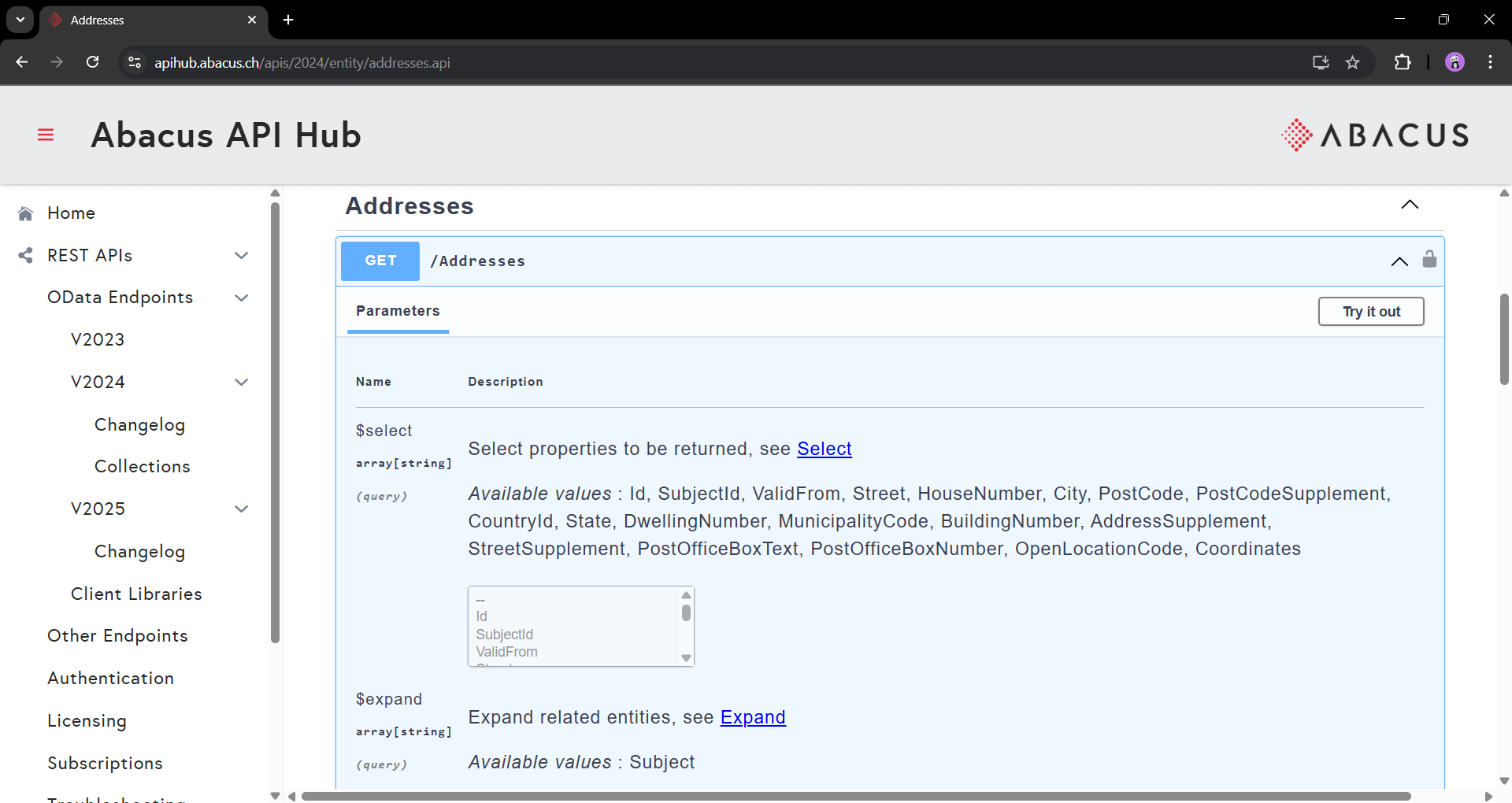
Task: Click the Abacus logo
Action: coord(1375,135)
